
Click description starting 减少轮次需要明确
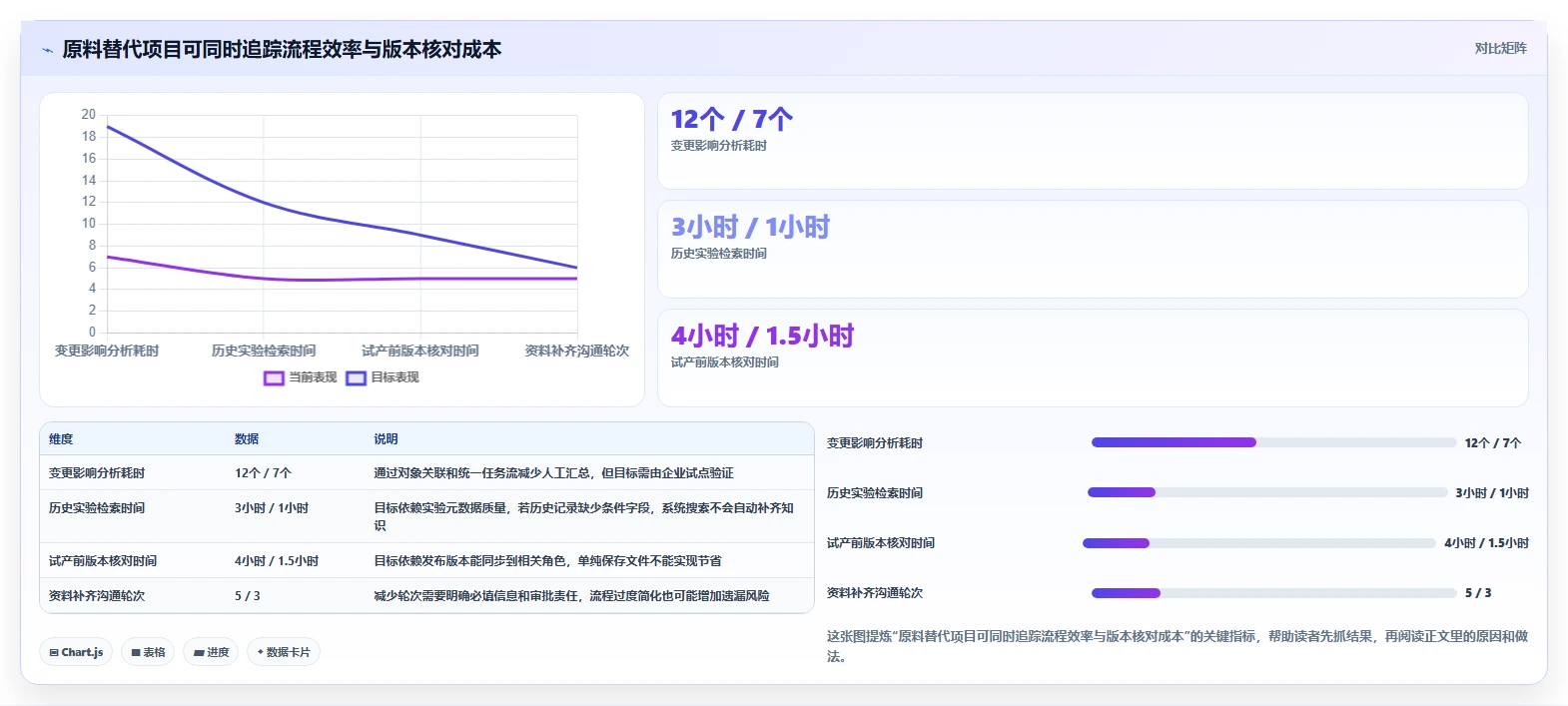(x=571, y=596)
